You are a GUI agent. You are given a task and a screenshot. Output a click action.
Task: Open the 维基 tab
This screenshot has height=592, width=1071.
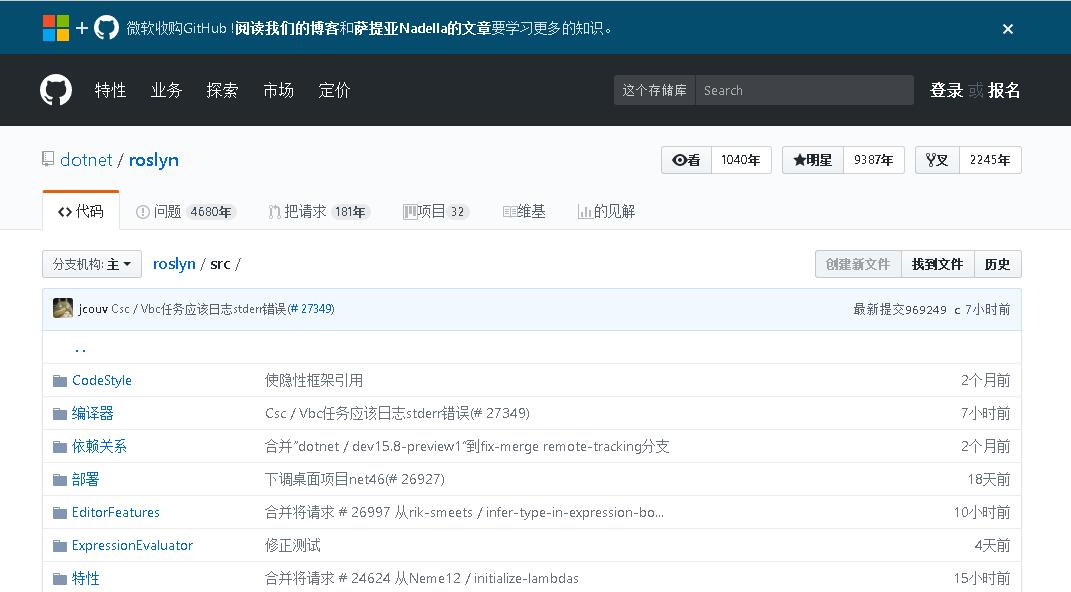tap(524, 212)
